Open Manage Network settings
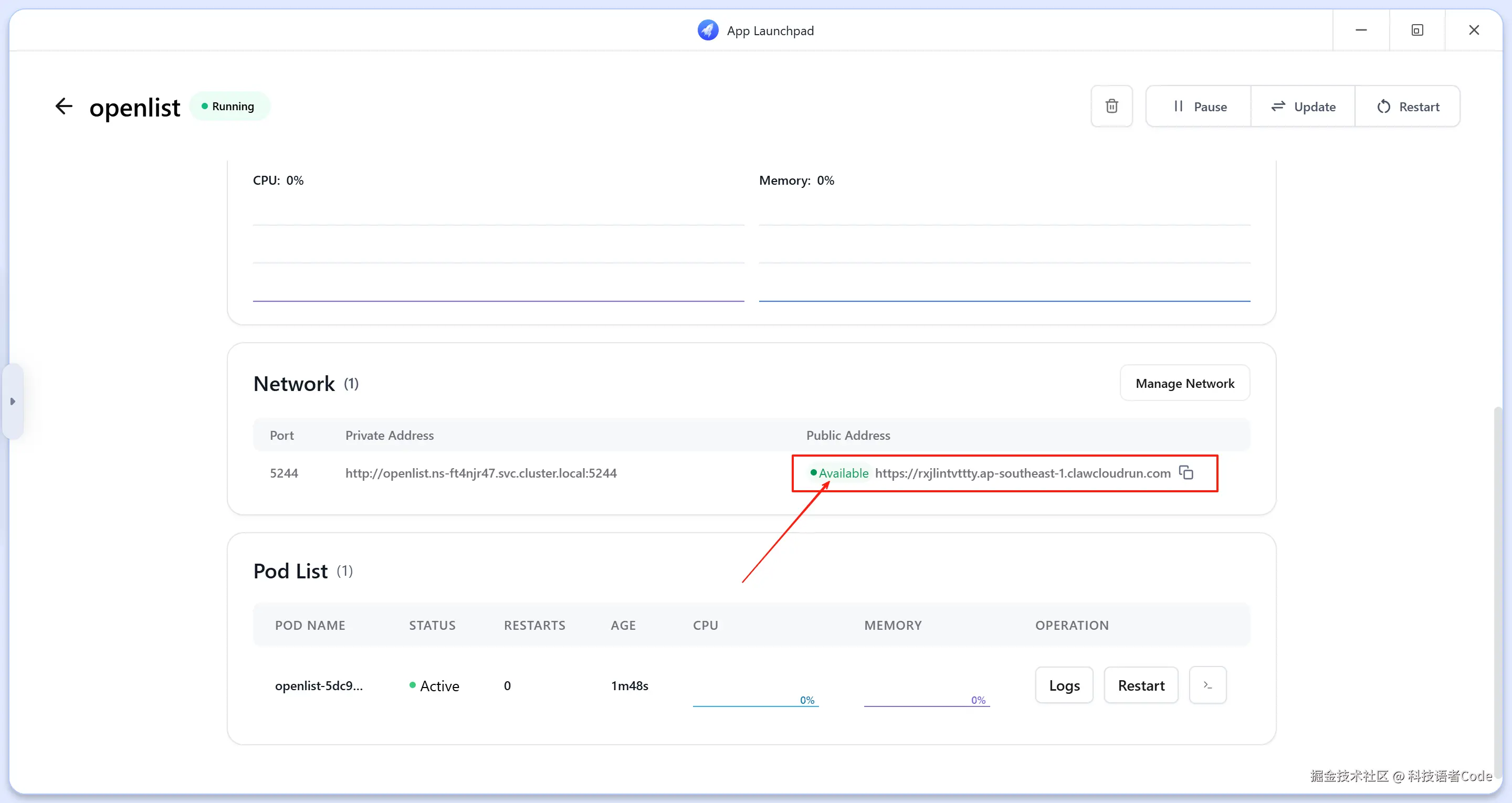The image size is (1512, 803). tap(1184, 383)
